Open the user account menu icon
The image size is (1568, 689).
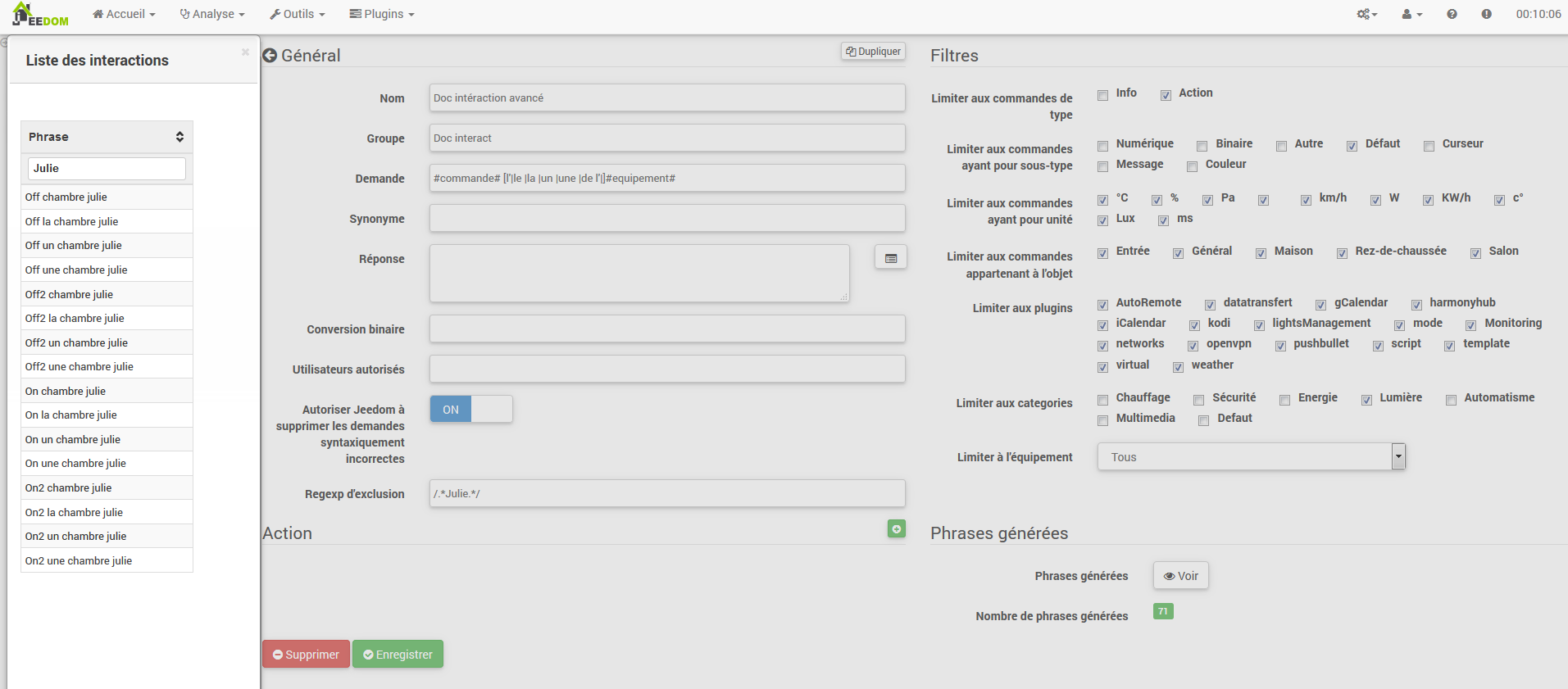tap(1411, 14)
